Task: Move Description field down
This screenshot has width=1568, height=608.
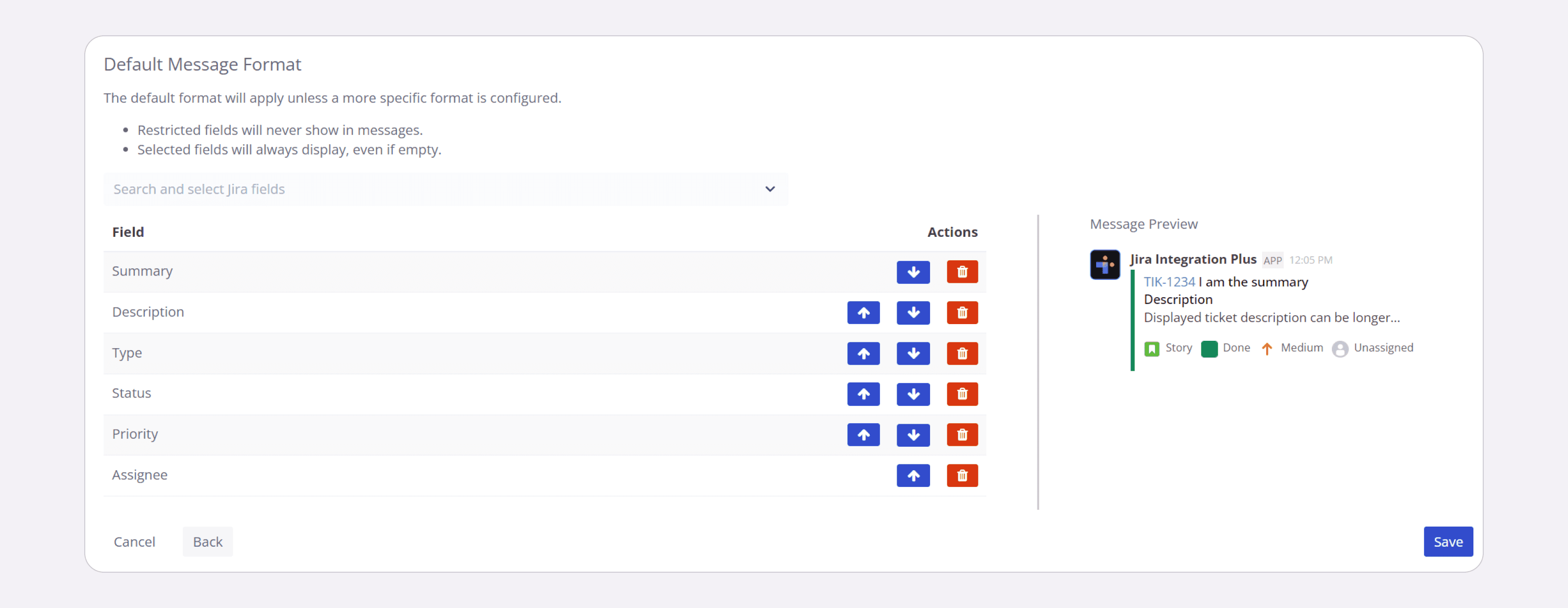Action: click(913, 312)
